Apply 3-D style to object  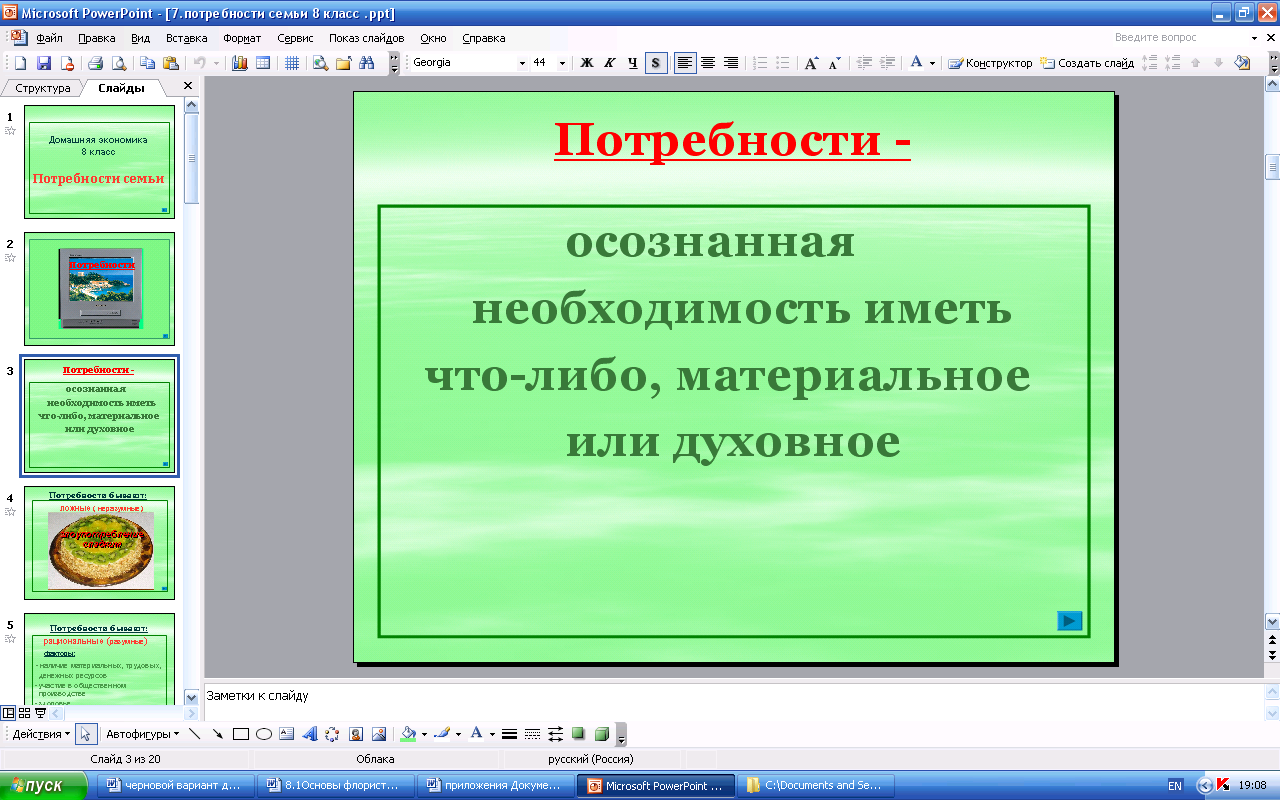[602, 734]
